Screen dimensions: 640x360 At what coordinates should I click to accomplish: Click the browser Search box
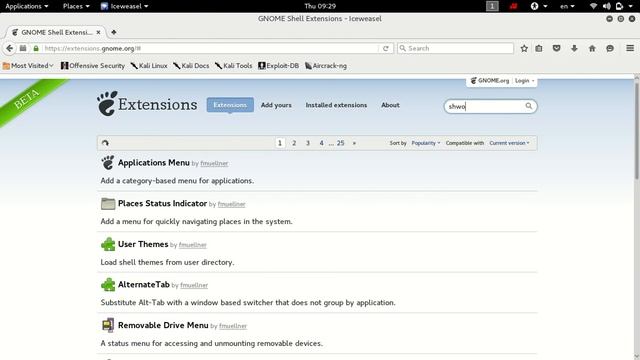[x=456, y=48]
